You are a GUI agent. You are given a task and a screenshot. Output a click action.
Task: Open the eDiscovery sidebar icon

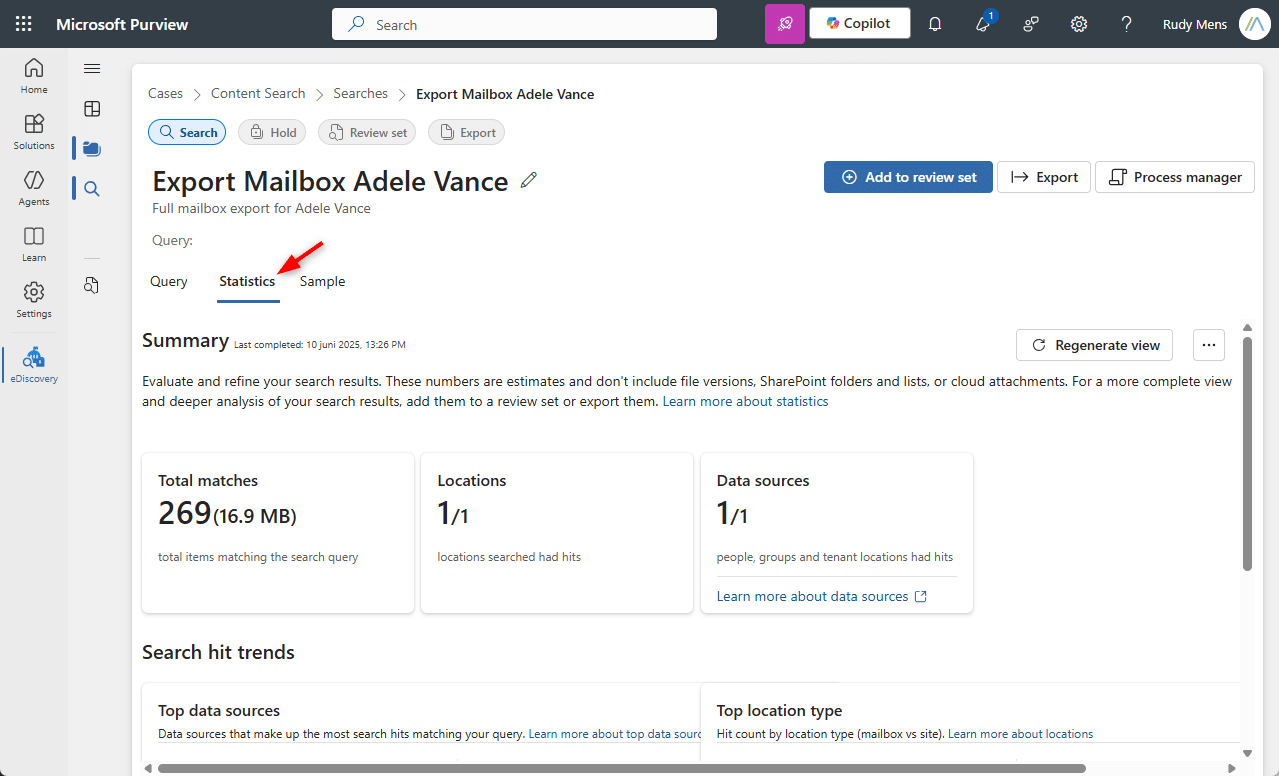click(34, 365)
